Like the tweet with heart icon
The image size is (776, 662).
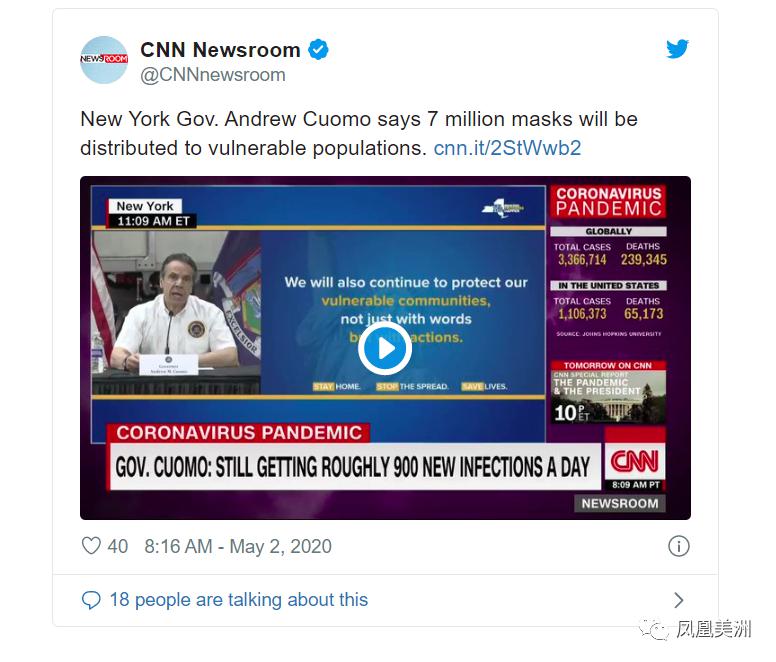91,546
